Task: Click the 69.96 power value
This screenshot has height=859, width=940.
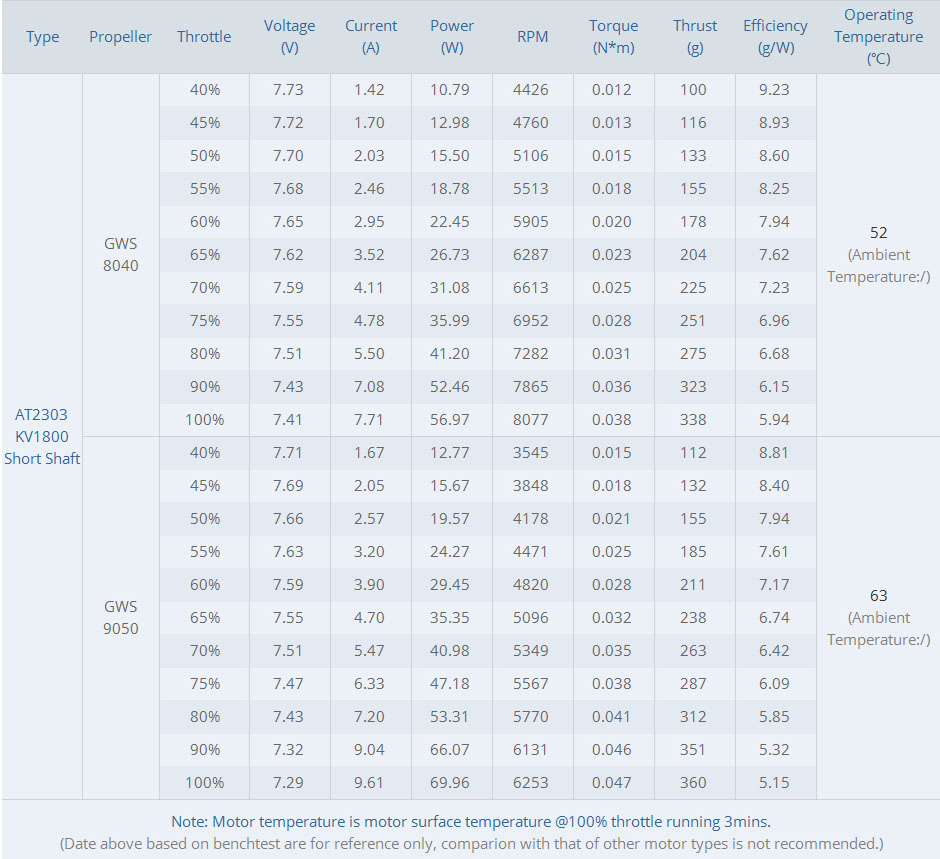Action: [x=450, y=783]
